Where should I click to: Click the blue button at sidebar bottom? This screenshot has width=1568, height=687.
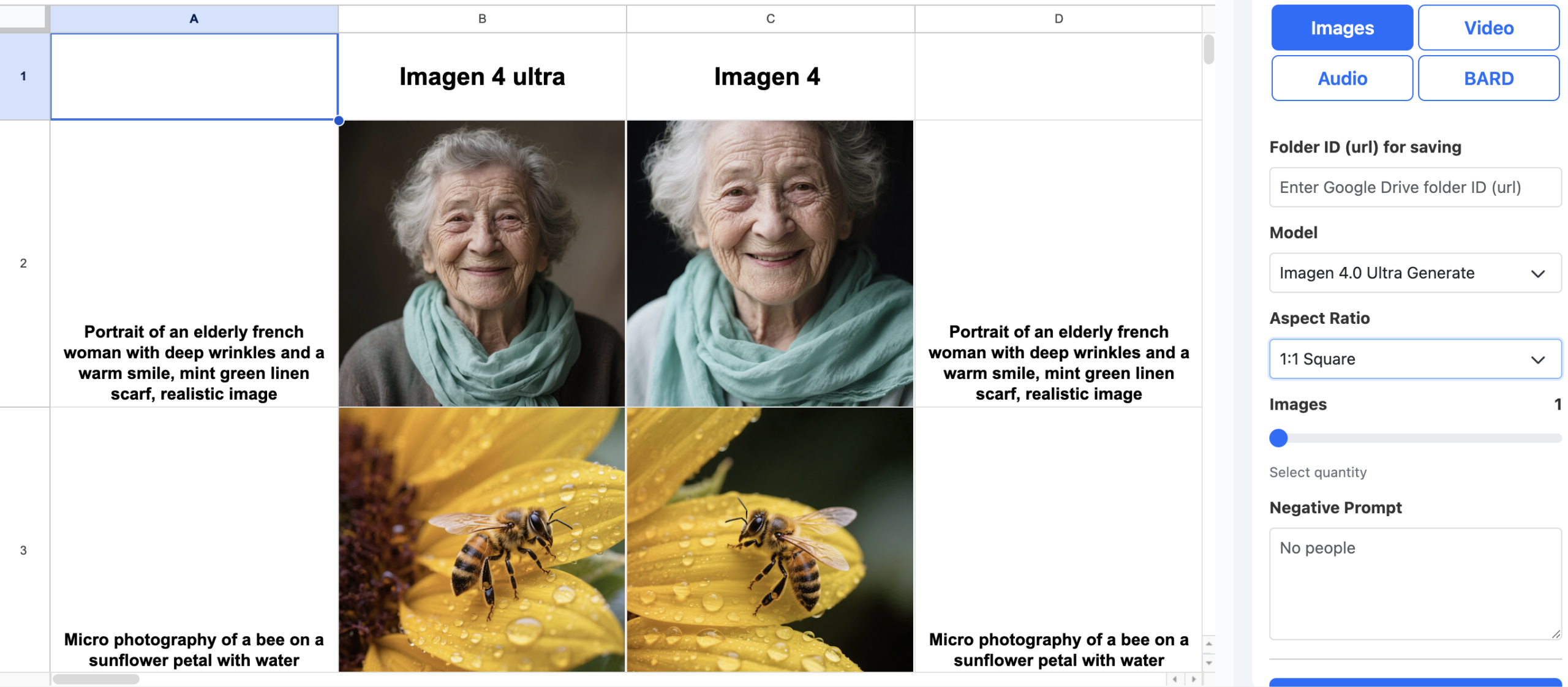[x=1415, y=682]
